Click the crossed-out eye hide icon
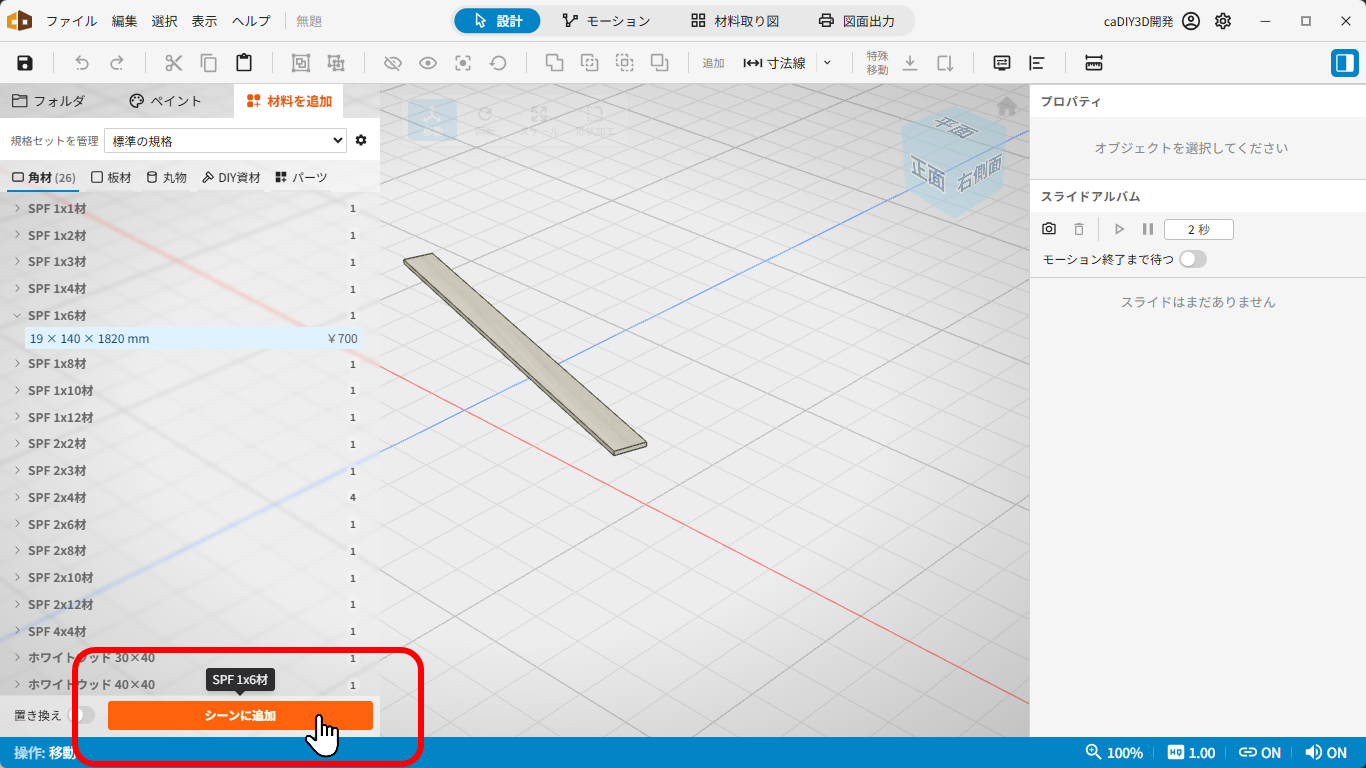This screenshot has height=768, width=1366. pos(393,63)
